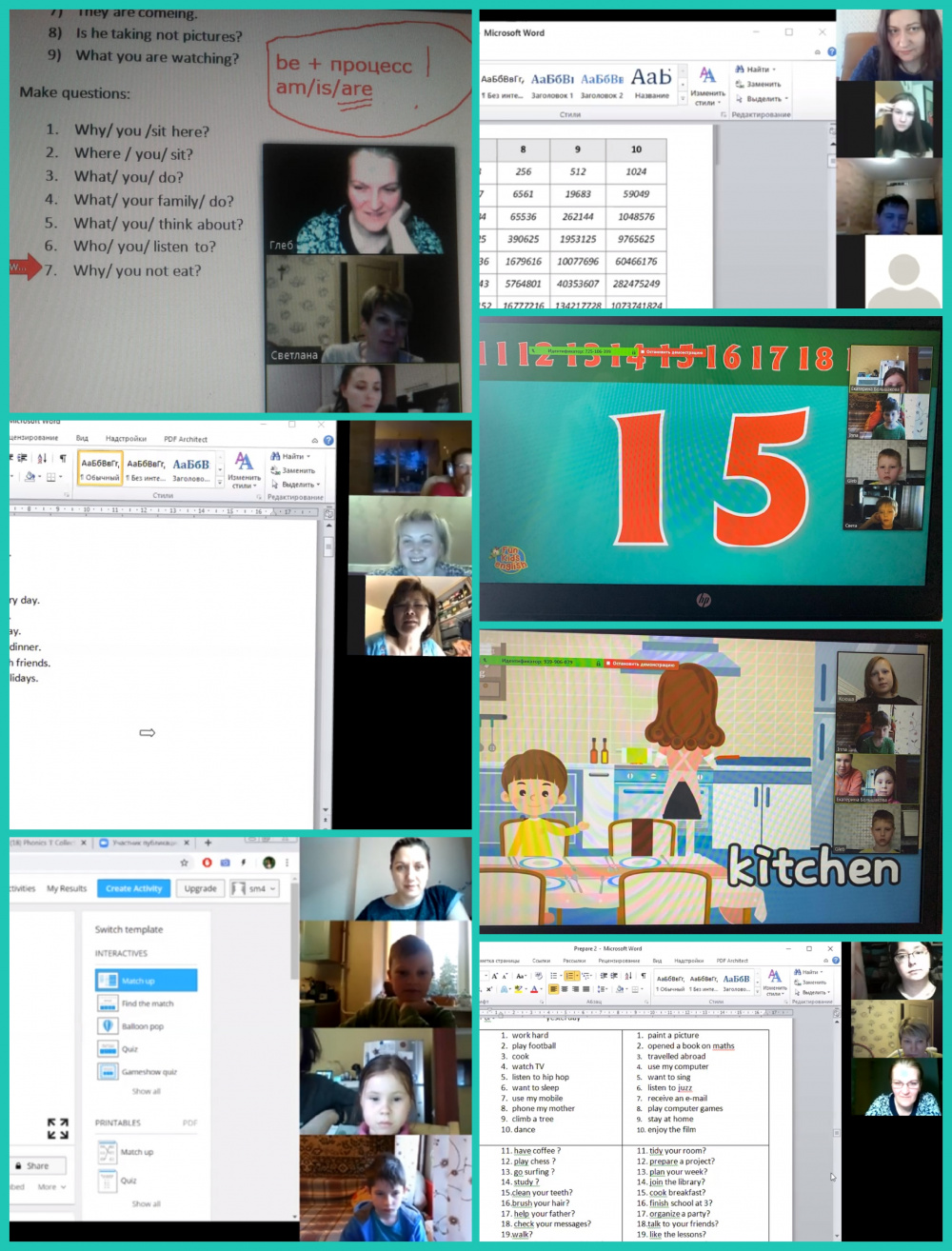Click the bookmark star in browser address bar
Image resolution: width=952 pixels, height=1251 pixels.
coord(184,863)
